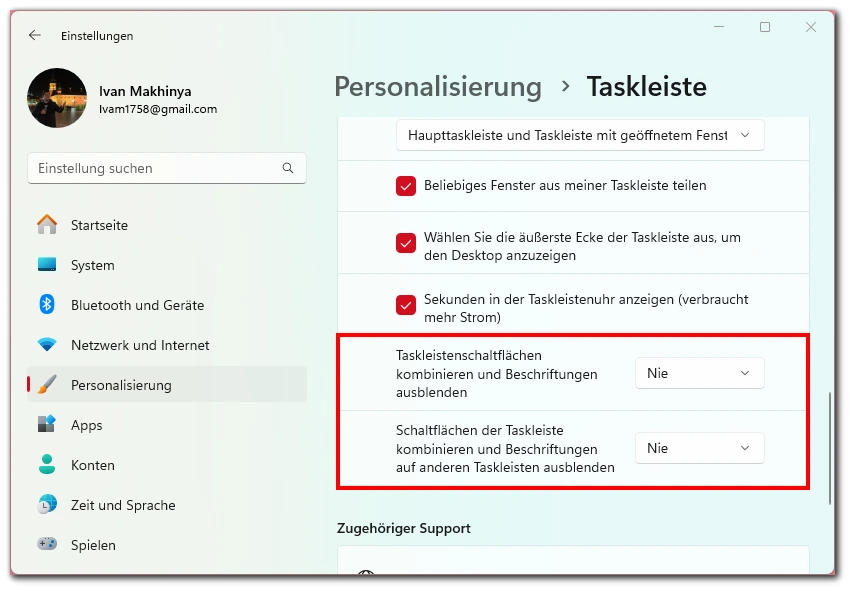Image resolution: width=853 pixels, height=593 pixels.
Task: Click the Spielen gamepad icon
Action: (x=47, y=544)
